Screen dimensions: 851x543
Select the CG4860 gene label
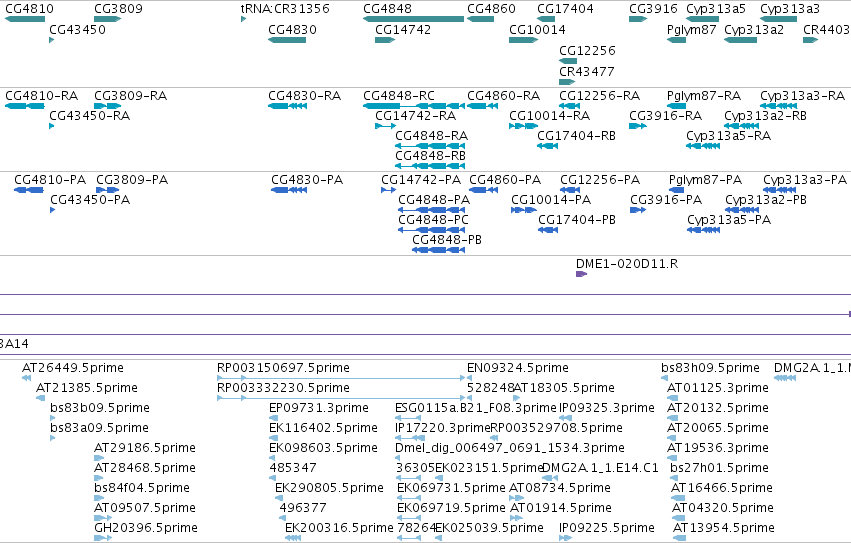coord(491,9)
